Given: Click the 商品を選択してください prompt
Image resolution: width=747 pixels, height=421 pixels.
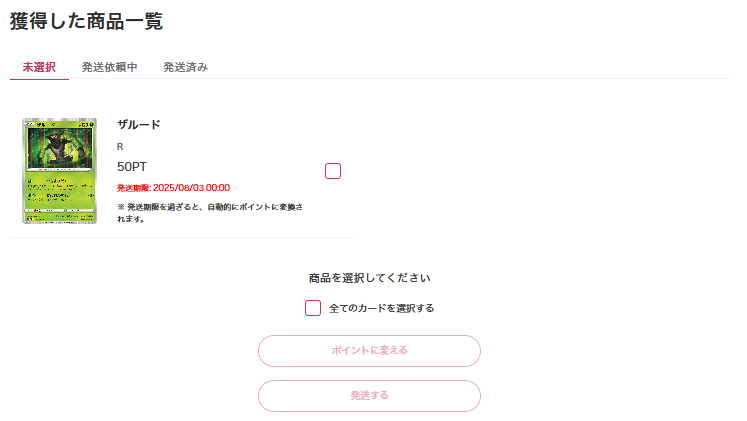Looking at the screenshot, I should pos(369,278).
